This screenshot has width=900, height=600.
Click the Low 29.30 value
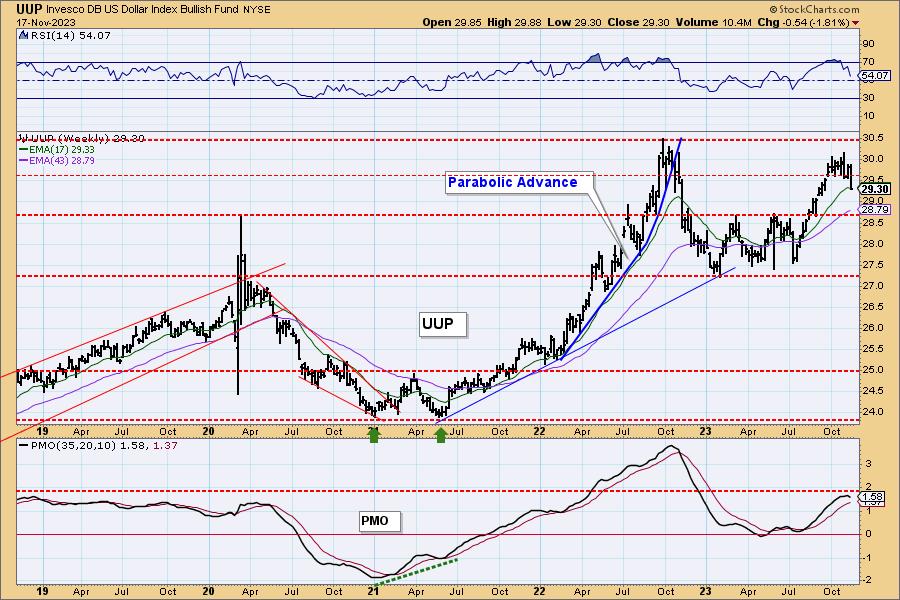coord(575,22)
